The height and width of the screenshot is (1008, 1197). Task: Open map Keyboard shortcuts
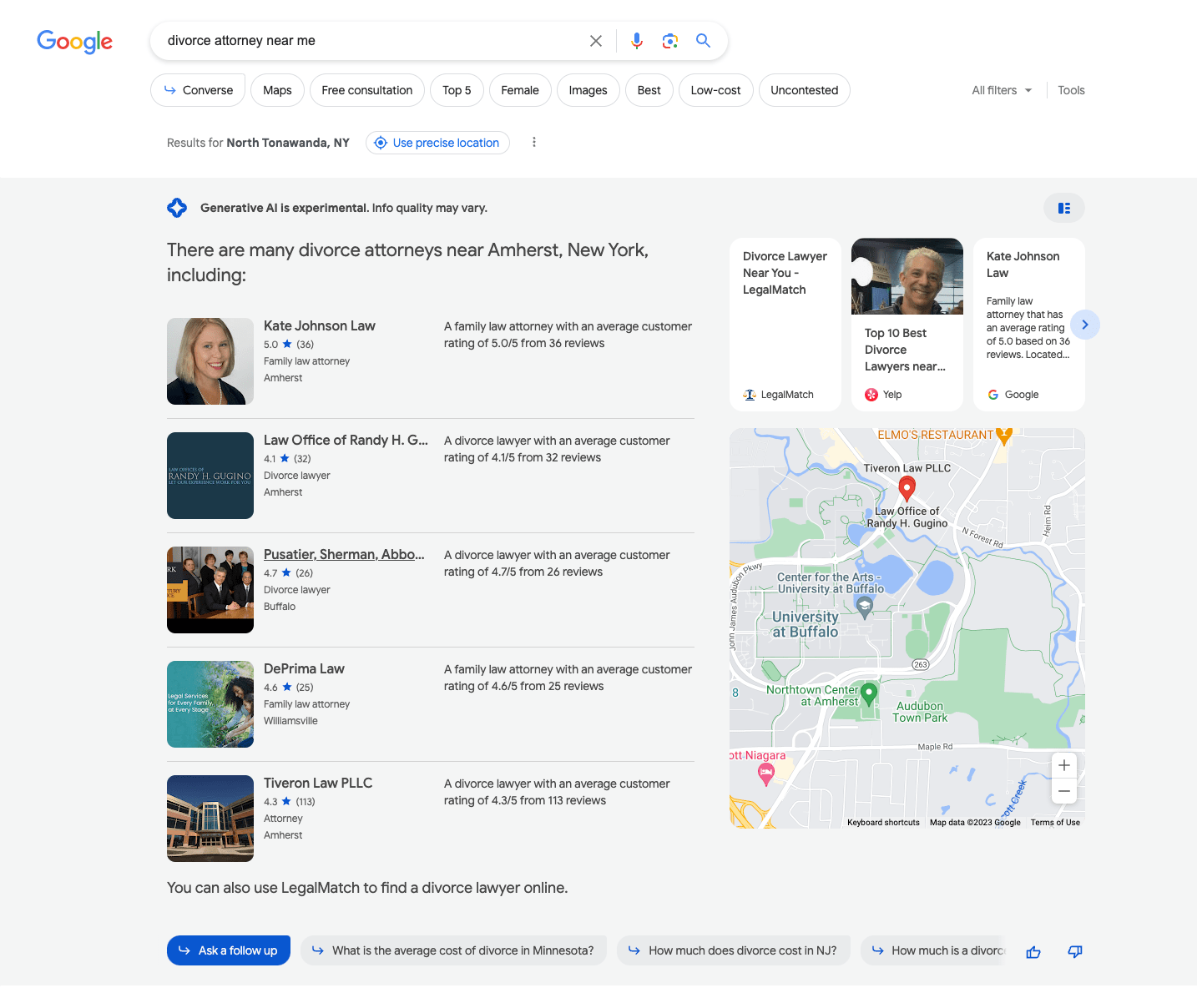[x=883, y=823]
